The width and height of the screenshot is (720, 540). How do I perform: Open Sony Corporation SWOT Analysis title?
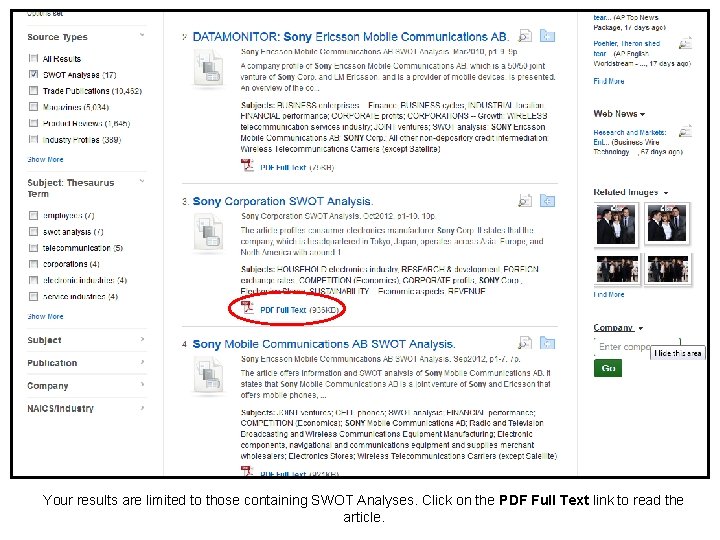coord(283,201)
